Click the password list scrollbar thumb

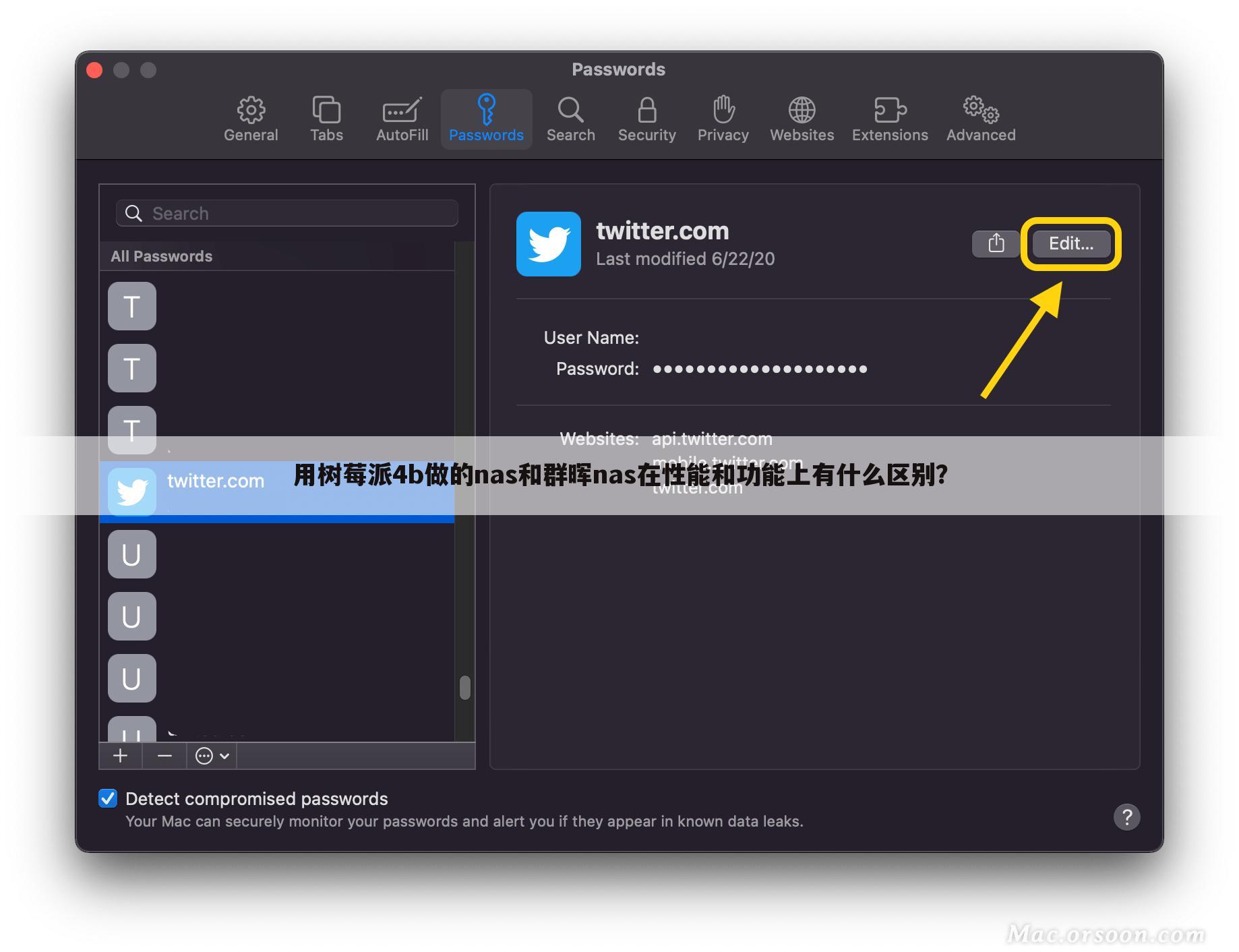tap(464, 688)
